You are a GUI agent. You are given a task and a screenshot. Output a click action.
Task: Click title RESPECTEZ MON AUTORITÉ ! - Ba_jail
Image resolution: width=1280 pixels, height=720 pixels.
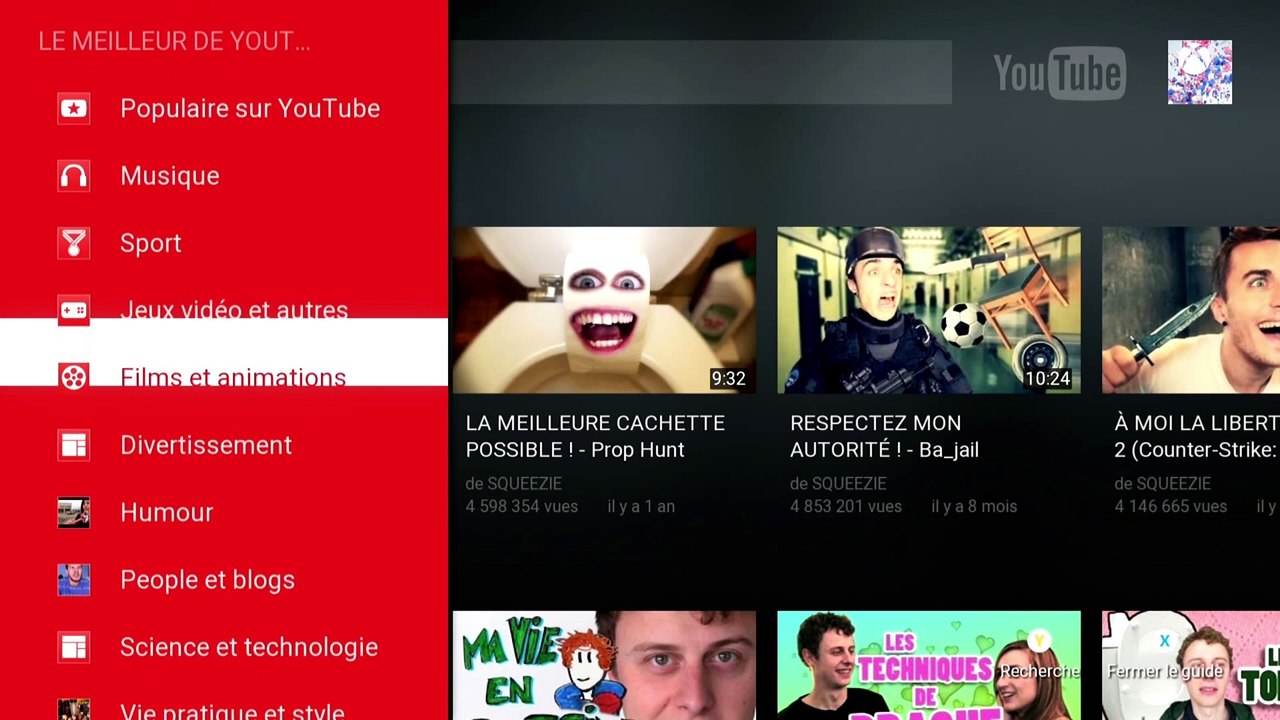(x=884, y=436)
